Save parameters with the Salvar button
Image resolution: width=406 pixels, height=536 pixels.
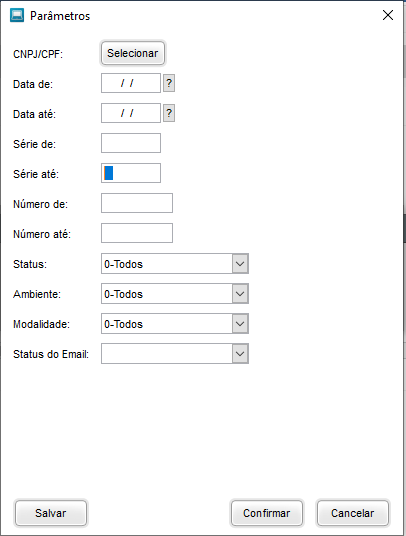51,513
